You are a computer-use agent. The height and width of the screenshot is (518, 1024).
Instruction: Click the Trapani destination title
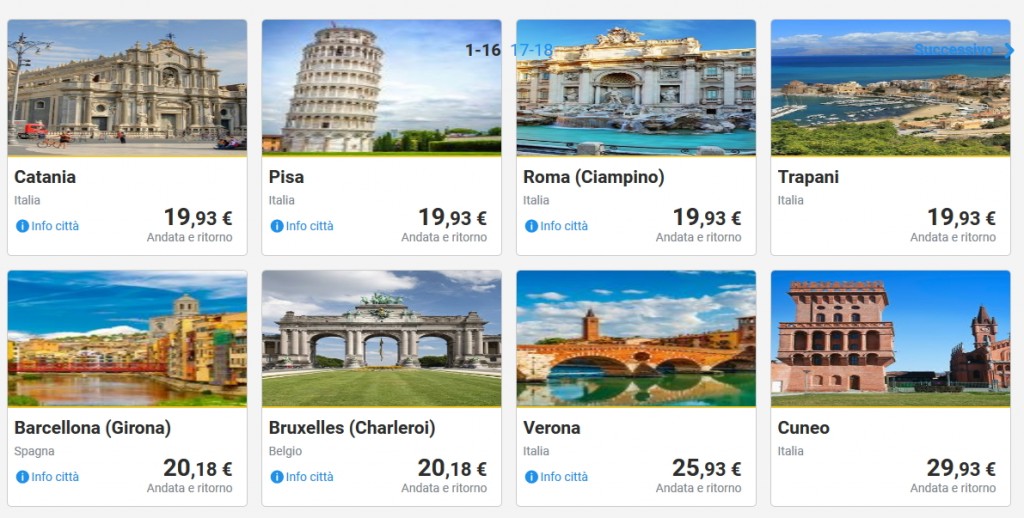pos(808,177)
